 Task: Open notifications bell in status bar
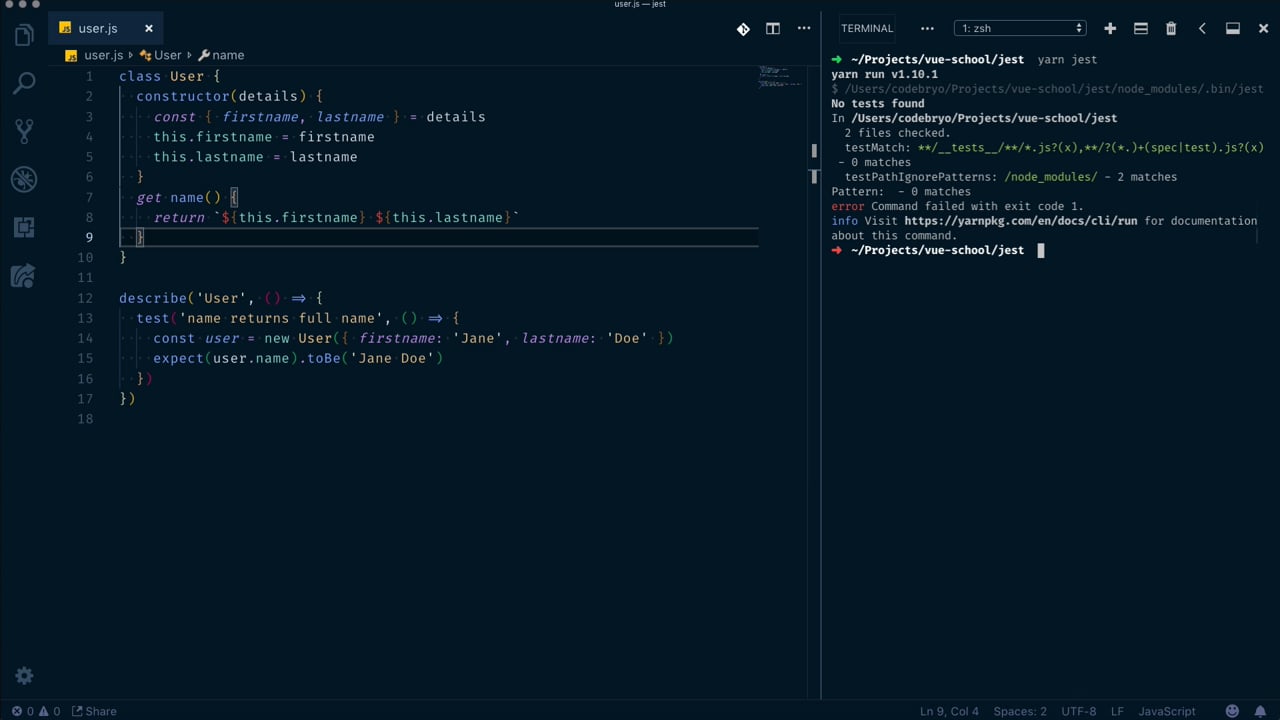pyautogui.click(x=1260, y=711)
